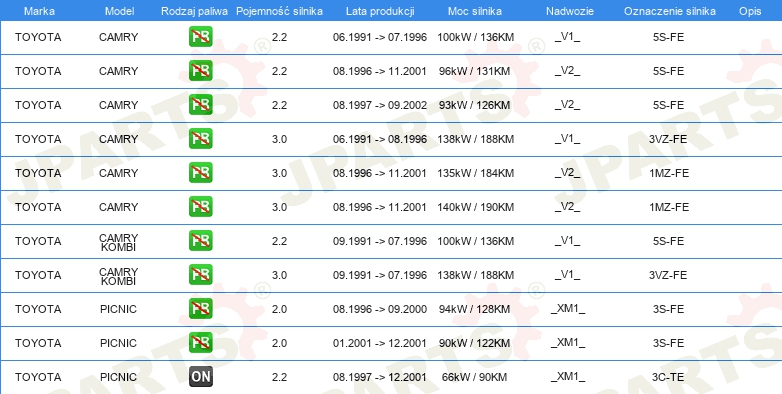Select the 3C-TE engine code cell

[x=668, y=377]
